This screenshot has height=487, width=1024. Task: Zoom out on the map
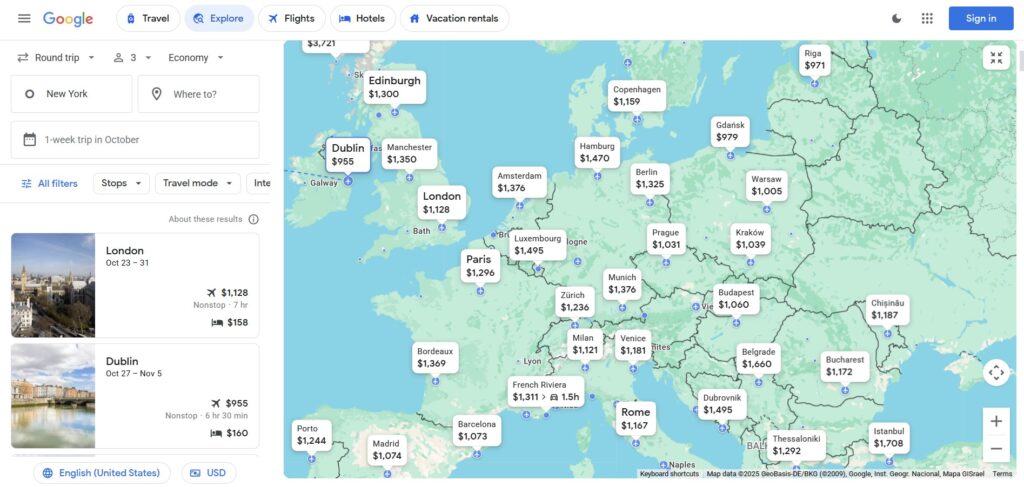996,448
